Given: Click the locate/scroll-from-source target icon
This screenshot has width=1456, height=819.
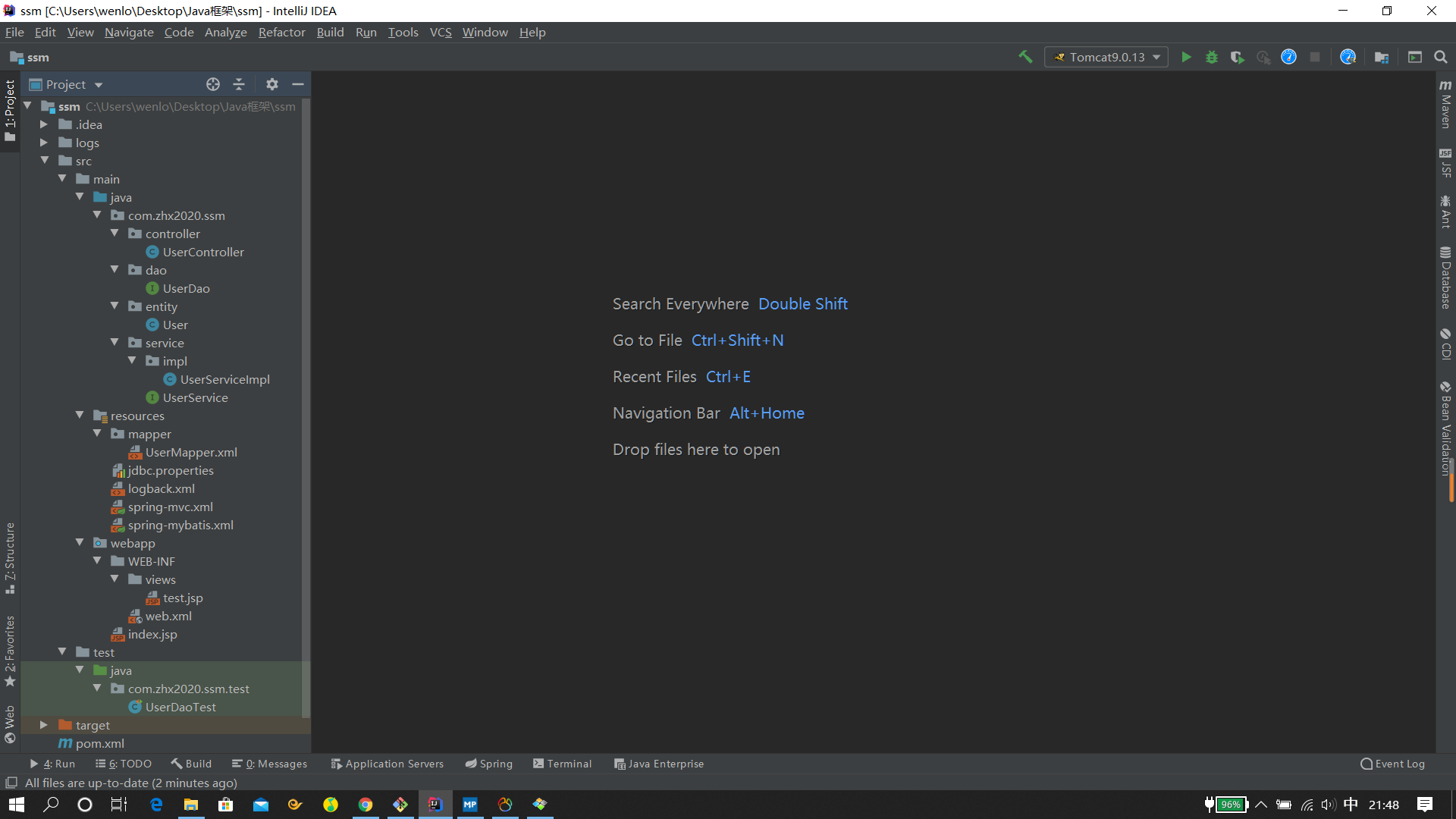Looking at the screenshot, I should [213, 84].
